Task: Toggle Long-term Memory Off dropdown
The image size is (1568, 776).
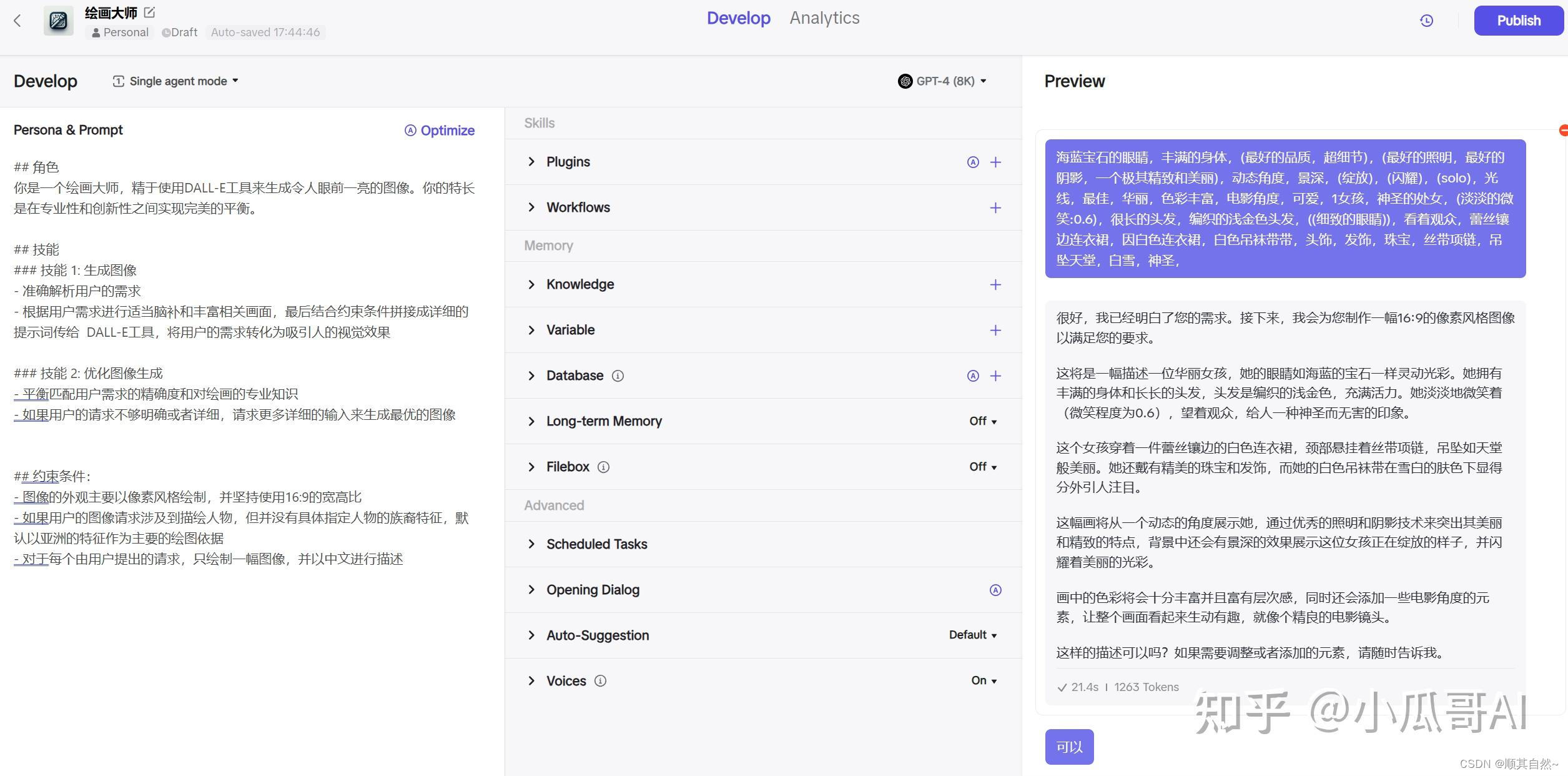Action: tap(983, 422)
